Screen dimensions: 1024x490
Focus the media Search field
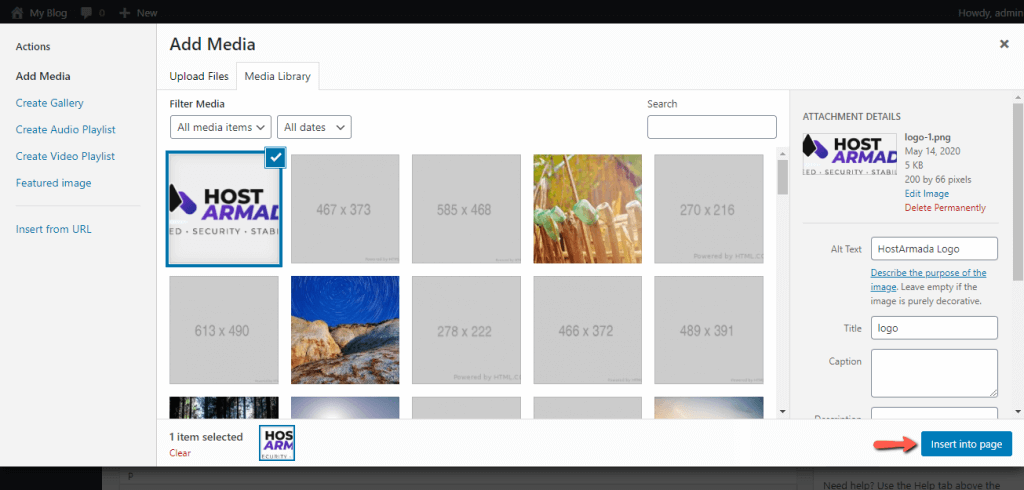pyautogui.click(x=712, y=127)
